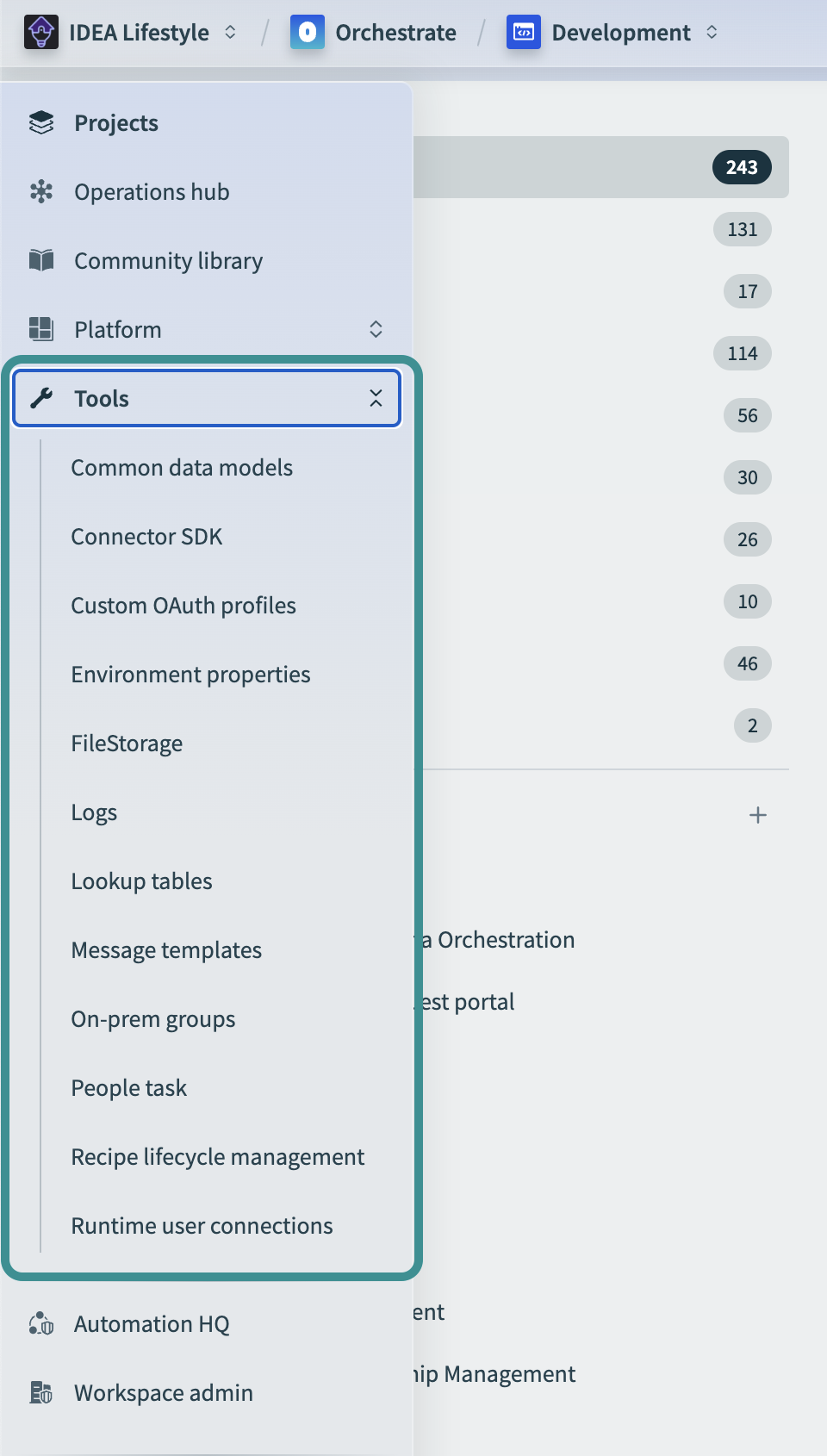
Task: Click the Development environment icon
Action: tap(524, 33)
